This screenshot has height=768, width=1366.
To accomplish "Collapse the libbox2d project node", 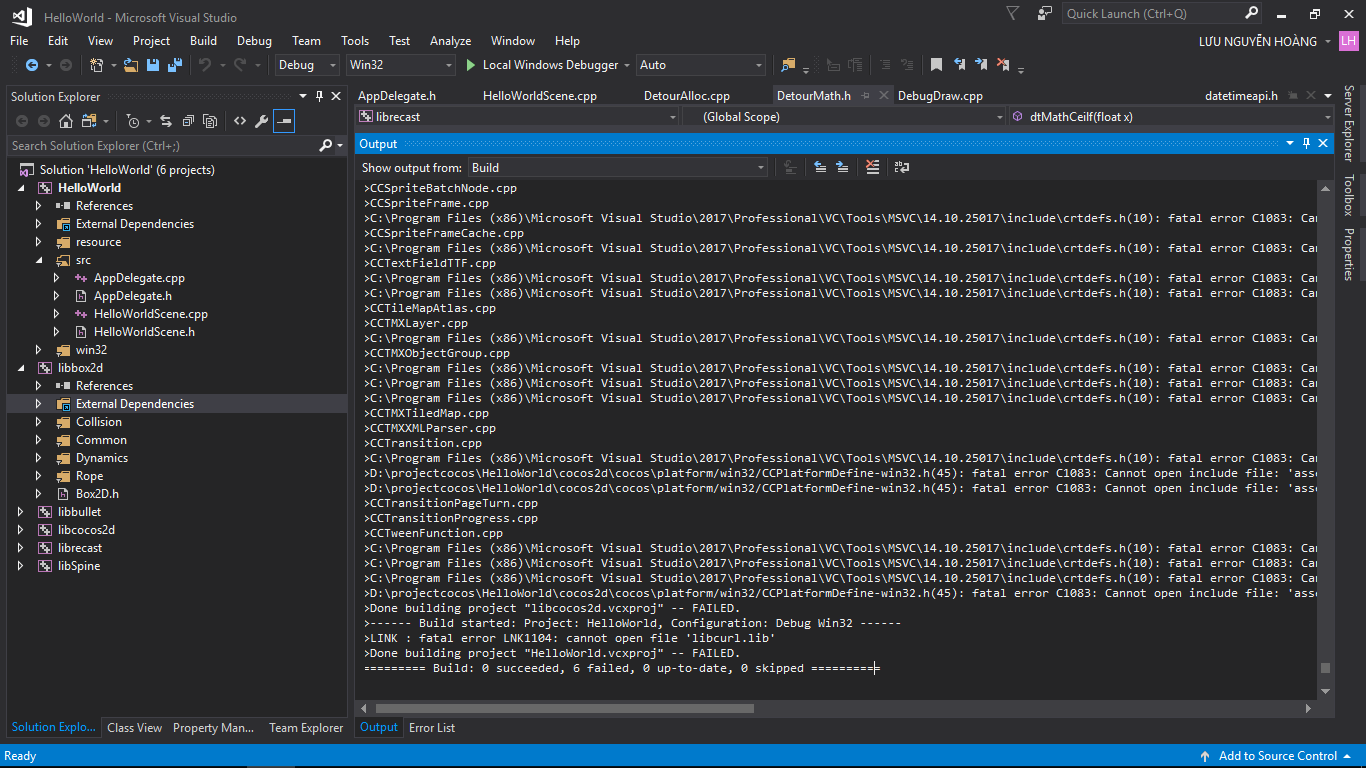I will pos(21,368).
